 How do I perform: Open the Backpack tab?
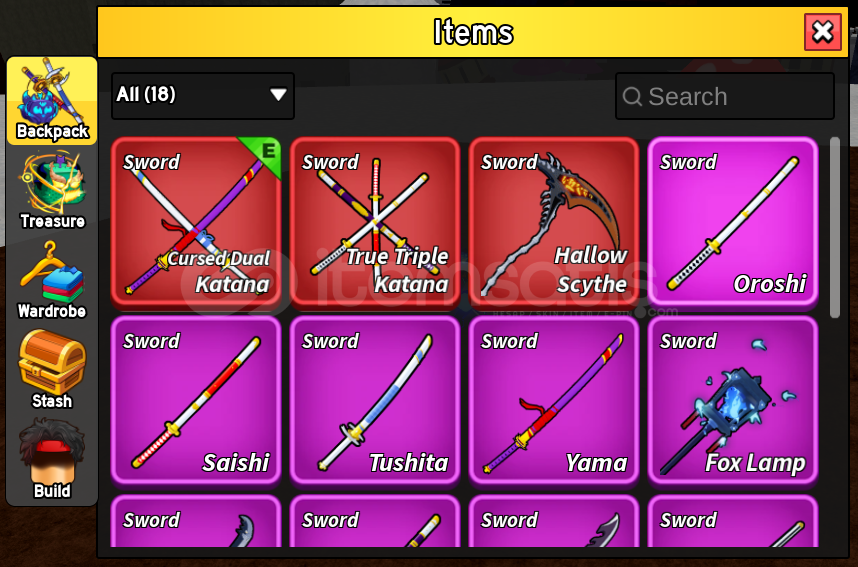pos(52,101)
